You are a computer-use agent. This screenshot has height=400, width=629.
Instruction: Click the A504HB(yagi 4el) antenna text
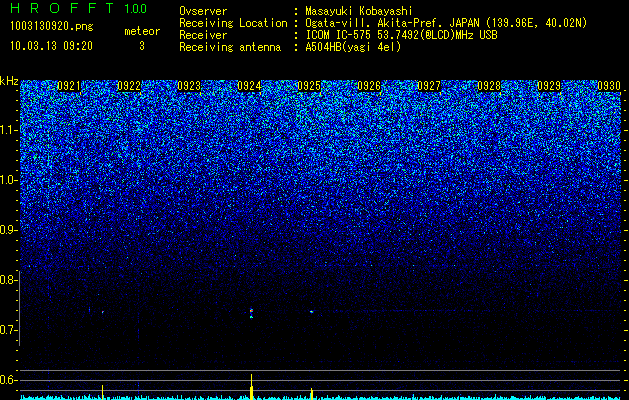tap(353, 47)
